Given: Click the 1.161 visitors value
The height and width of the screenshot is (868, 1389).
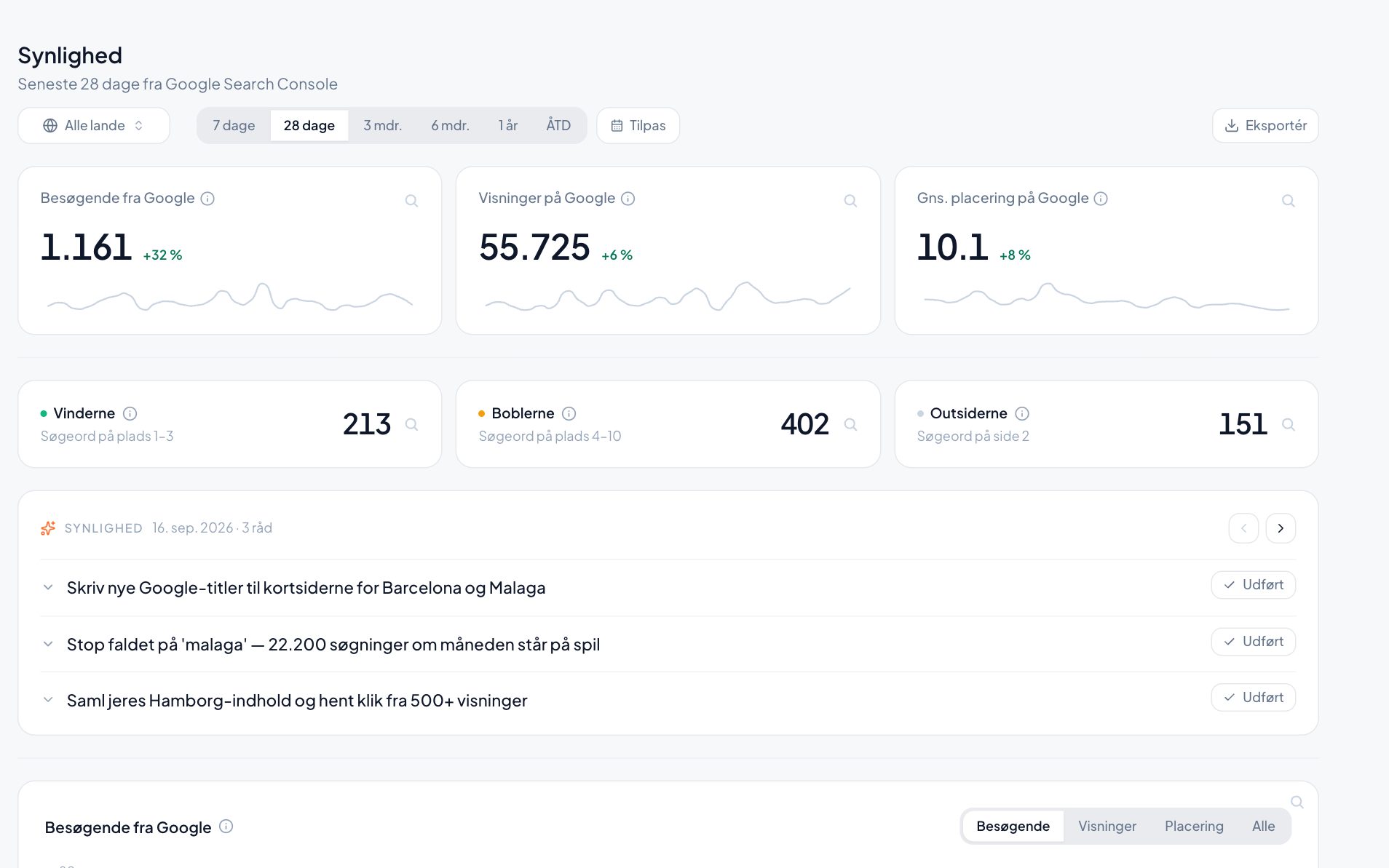Looking at the screenshot, I should (x=86, y=247).
